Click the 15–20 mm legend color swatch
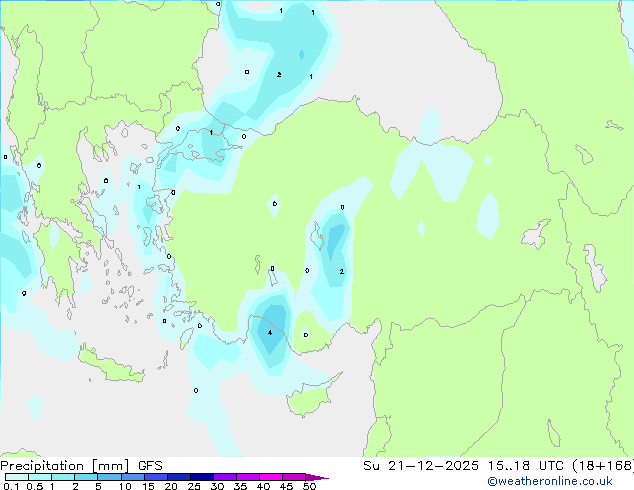634x490 pixels. [155, 477]
